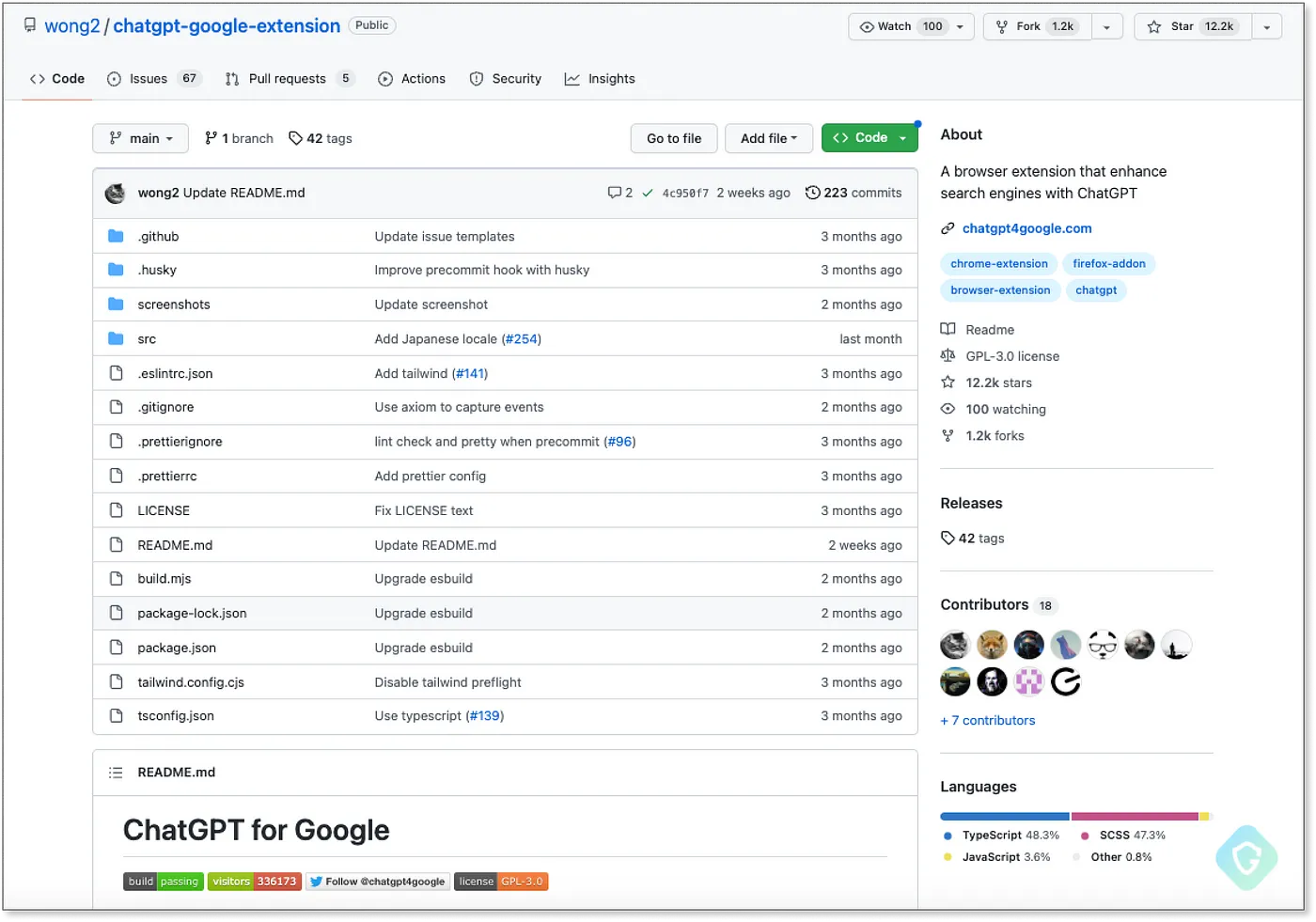The image size is (1316, 922).
Task: Click the fox contributor avatar
Action: point(992,645)
